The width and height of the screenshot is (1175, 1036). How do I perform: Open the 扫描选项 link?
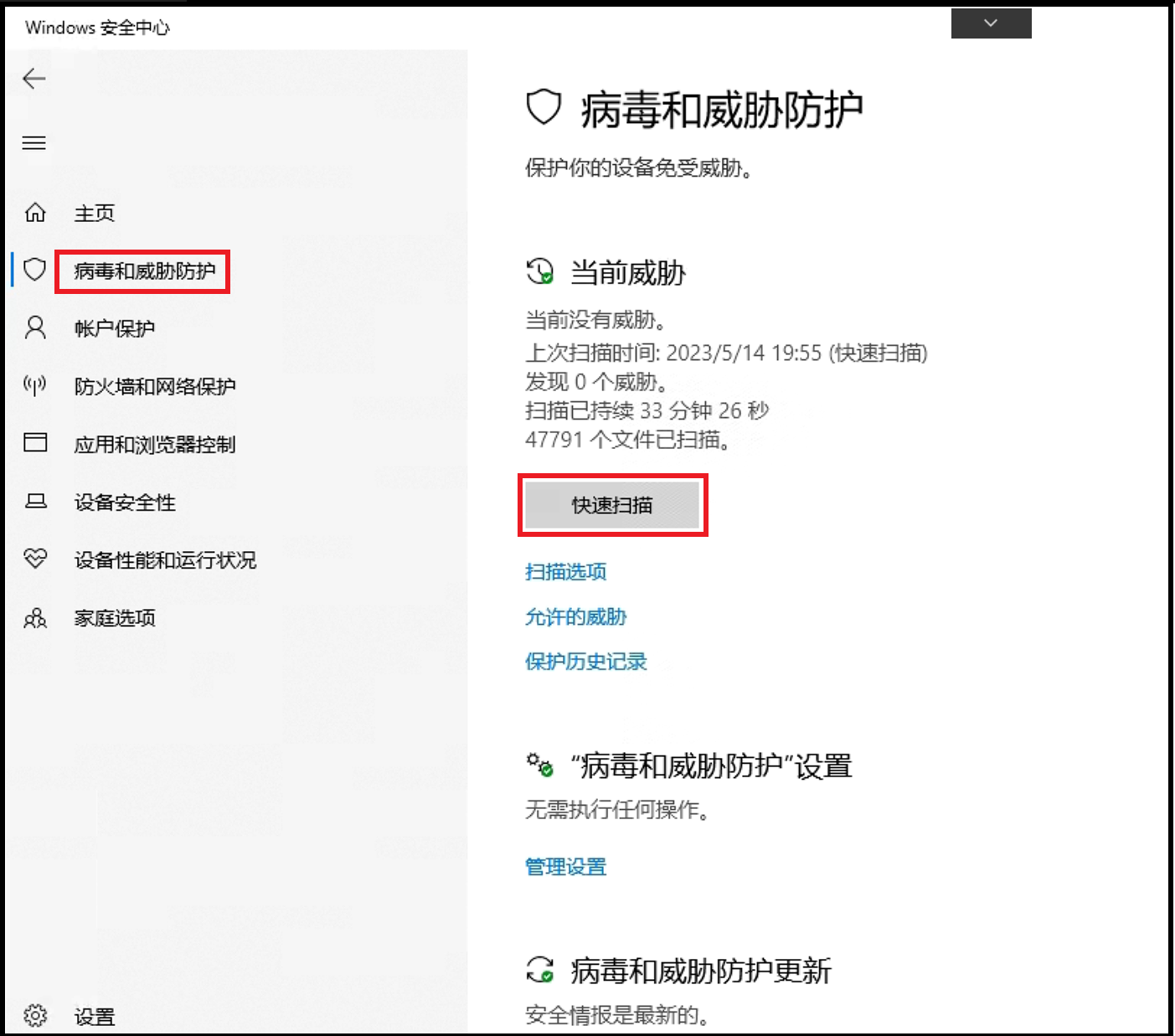click(x=565, y=572)
